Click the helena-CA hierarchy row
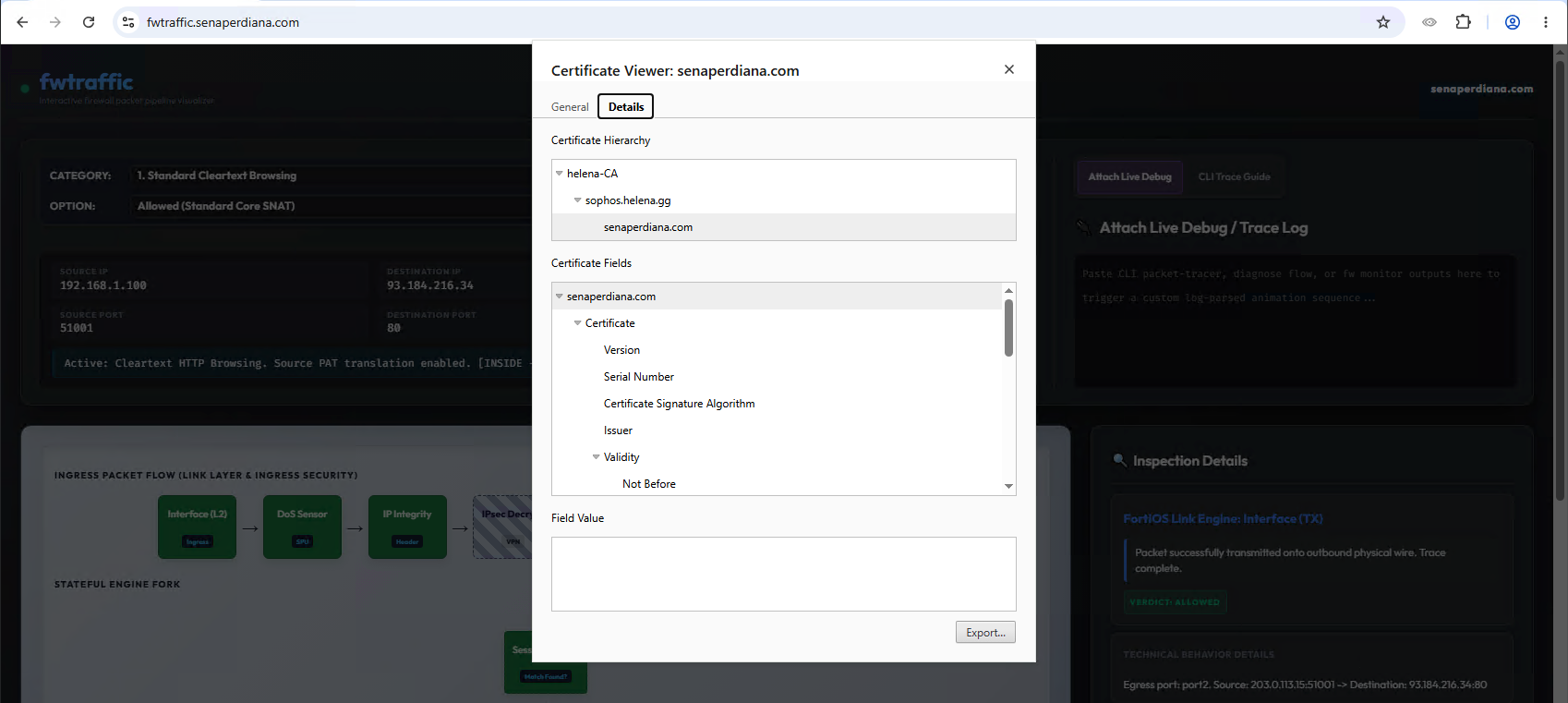1568x703 pixels. 784,174
